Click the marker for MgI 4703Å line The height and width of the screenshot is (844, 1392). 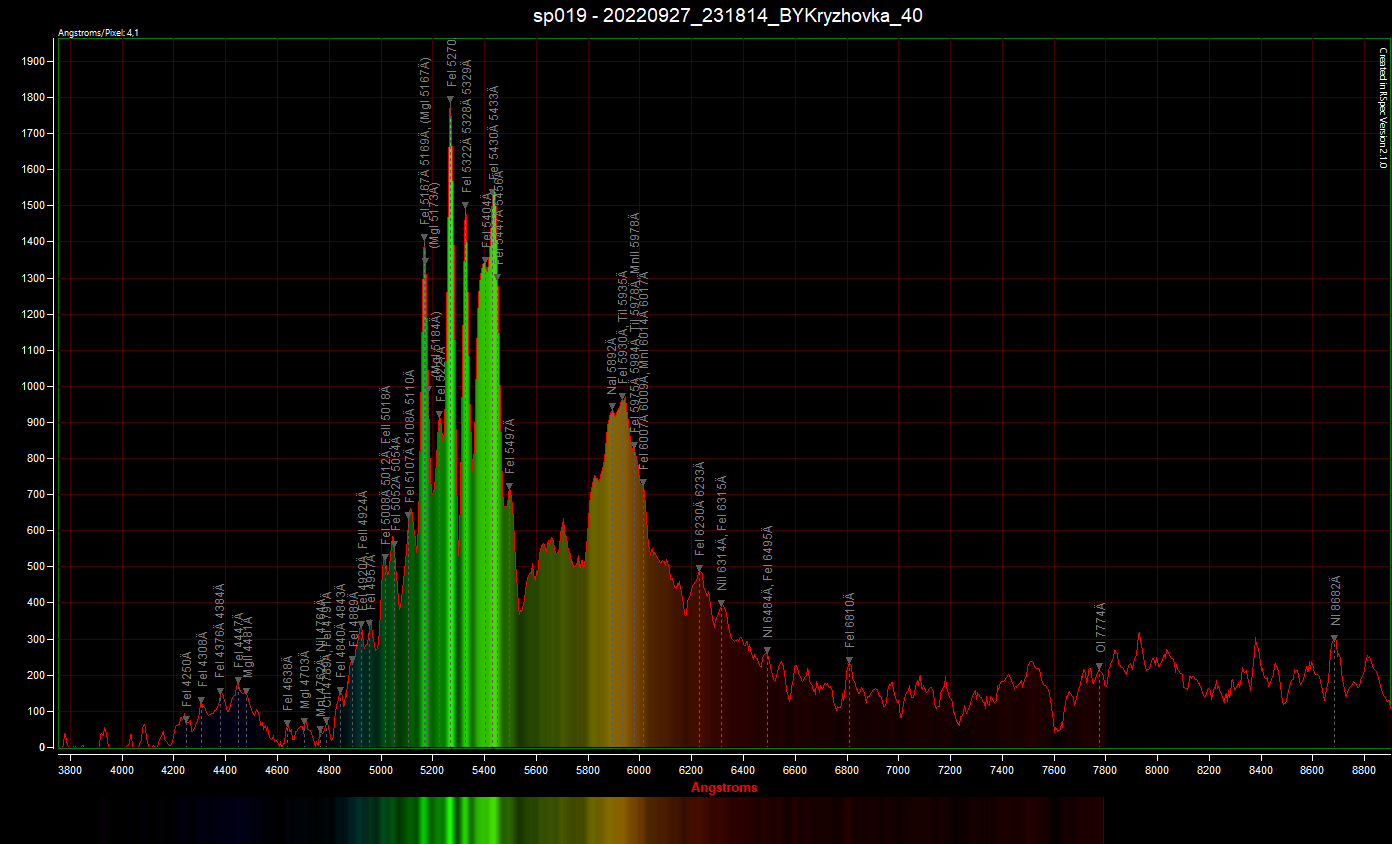(x=304, y=721)
